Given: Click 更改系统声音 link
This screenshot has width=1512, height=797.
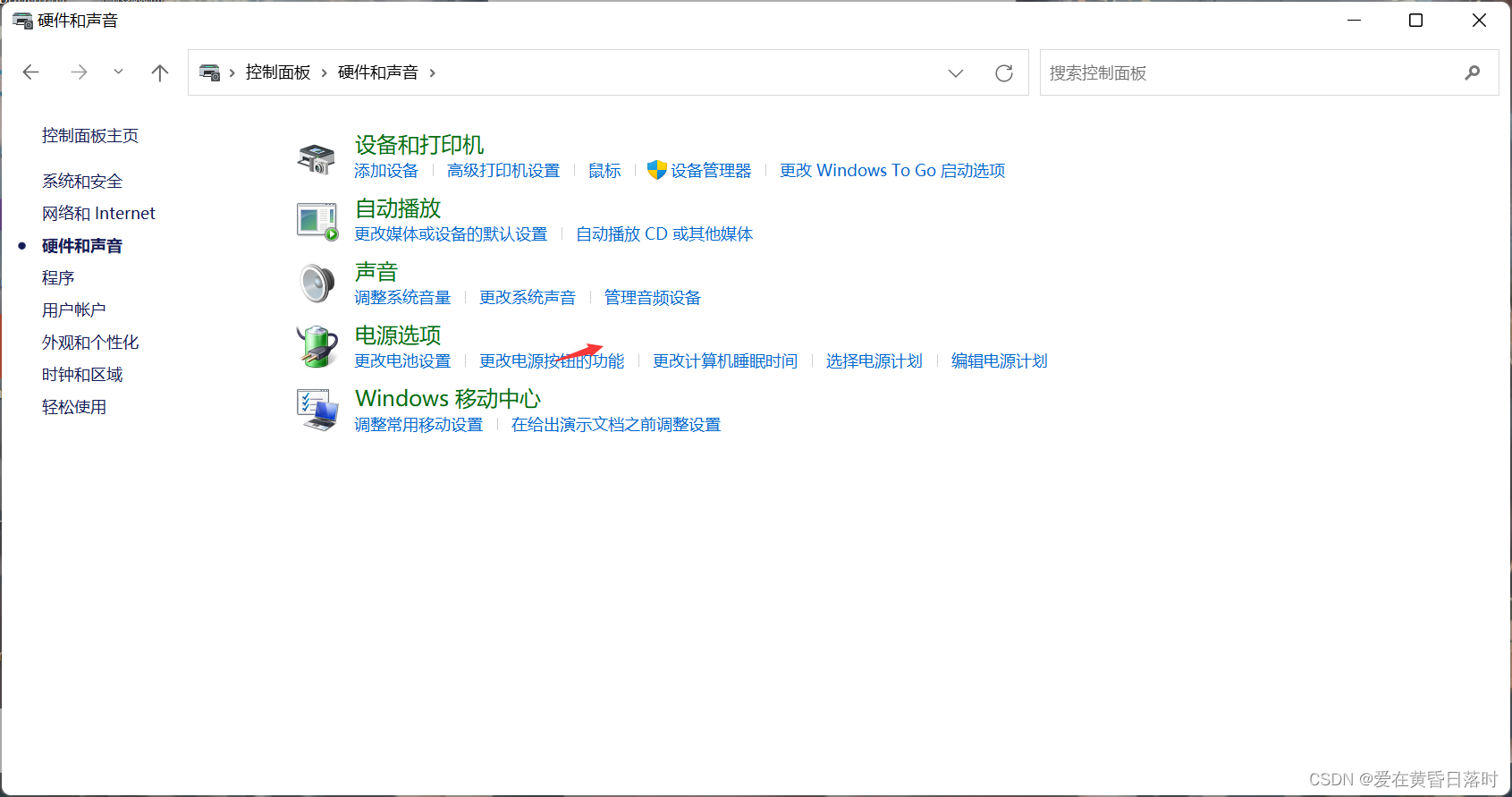Looking at the screenshot, I should click(528, 298).
